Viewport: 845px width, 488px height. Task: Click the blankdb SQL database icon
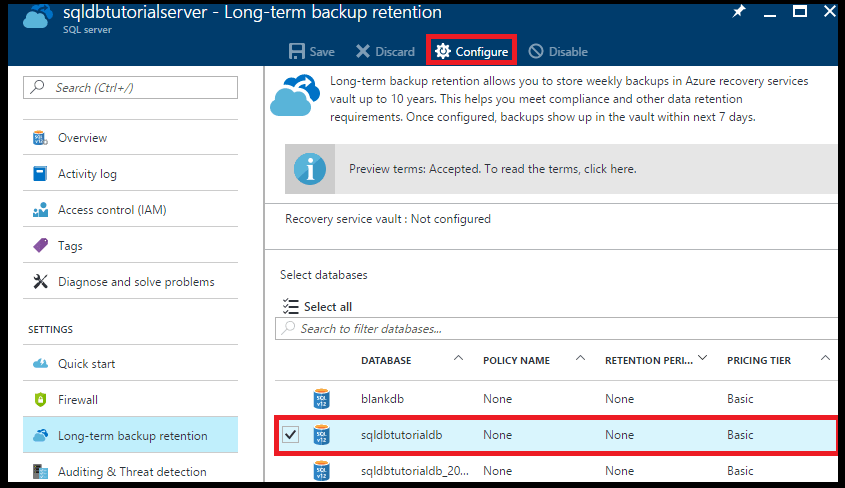(x=322, y=399)
